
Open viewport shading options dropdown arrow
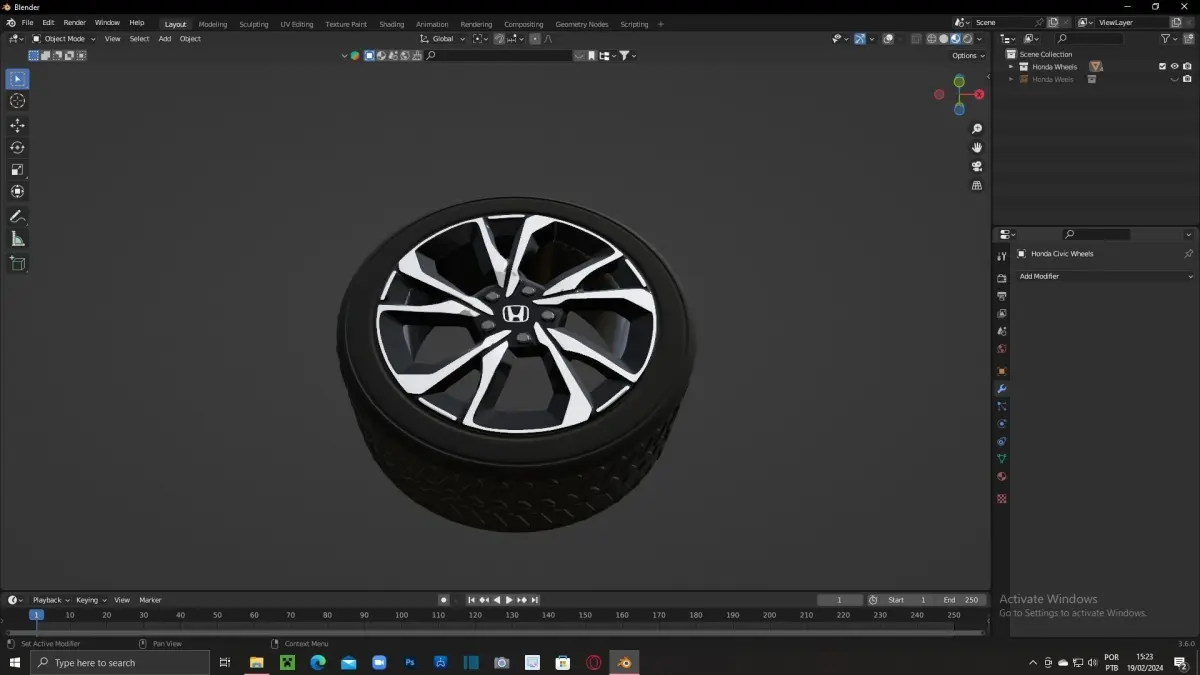[x=979, y=39]
